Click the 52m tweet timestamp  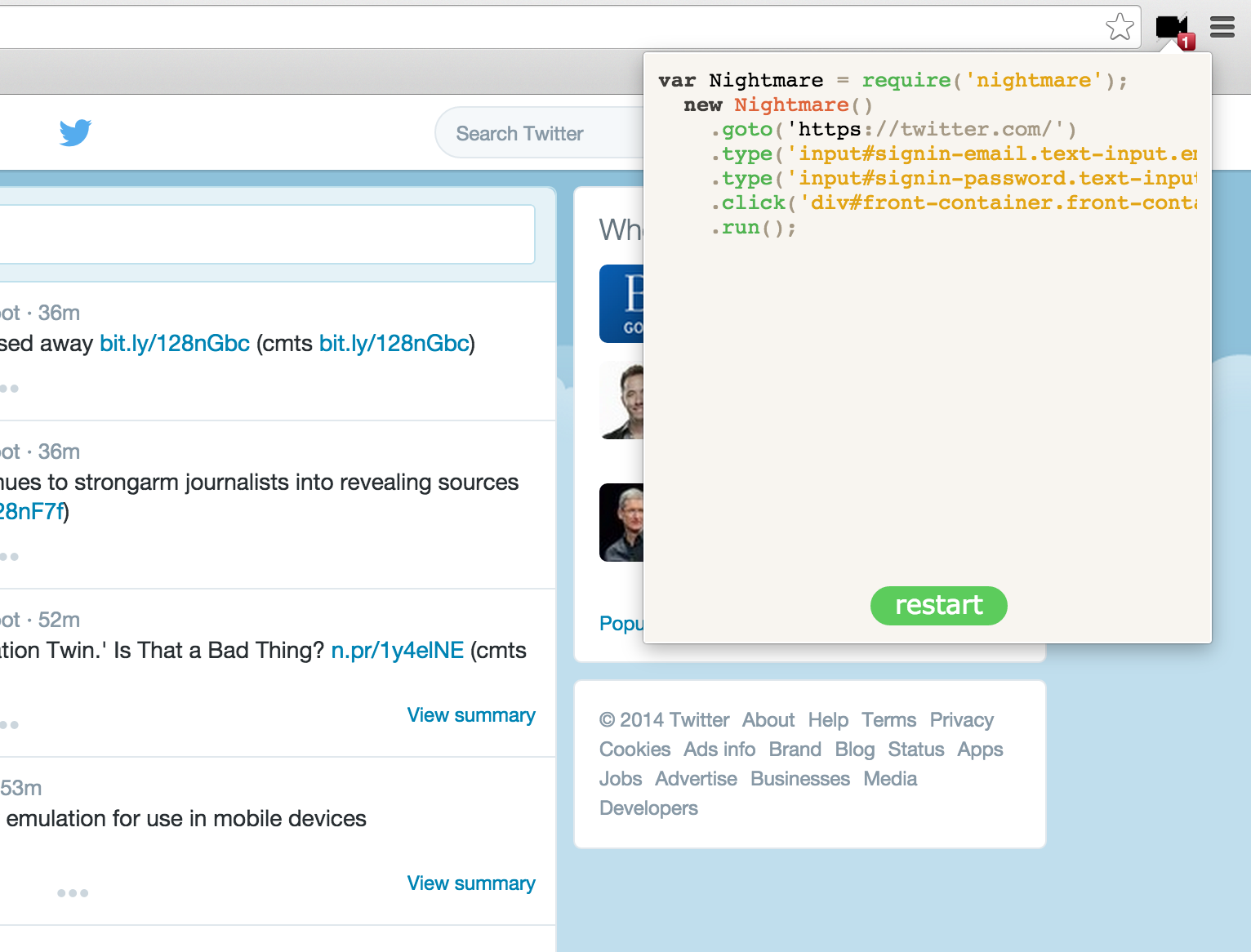[x=59, y=620]
